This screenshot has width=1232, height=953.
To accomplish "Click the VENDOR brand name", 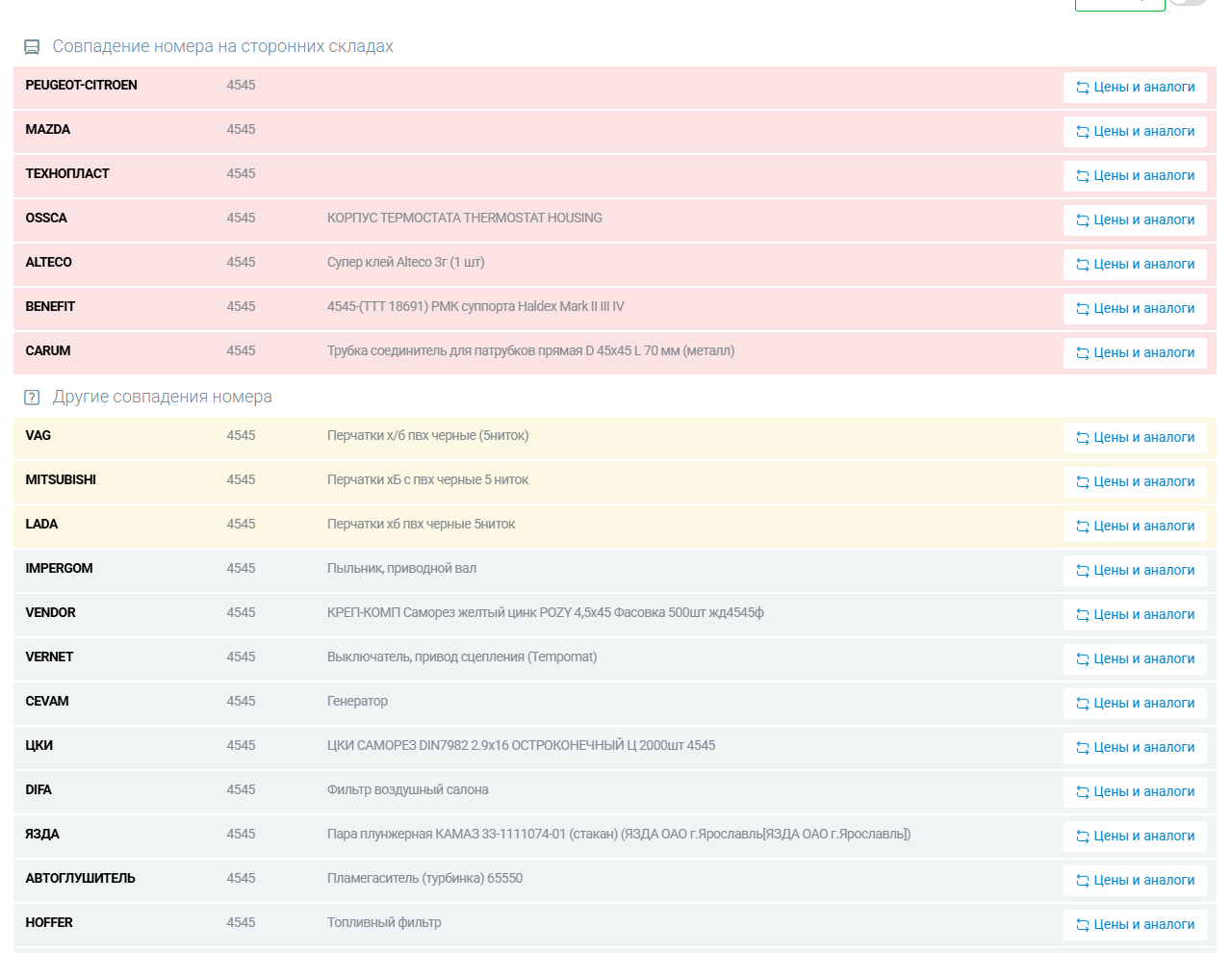I will coord(51,613).
